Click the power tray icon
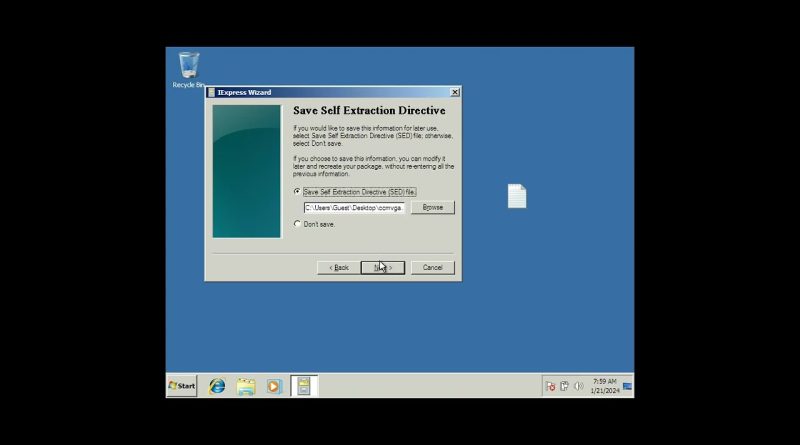Image resolution: width=800 pixels, height=445 pixels. coord(564,386)
